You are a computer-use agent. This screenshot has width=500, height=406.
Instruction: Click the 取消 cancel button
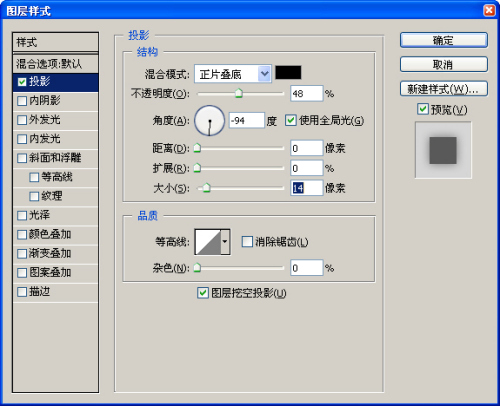click(444, 64)
